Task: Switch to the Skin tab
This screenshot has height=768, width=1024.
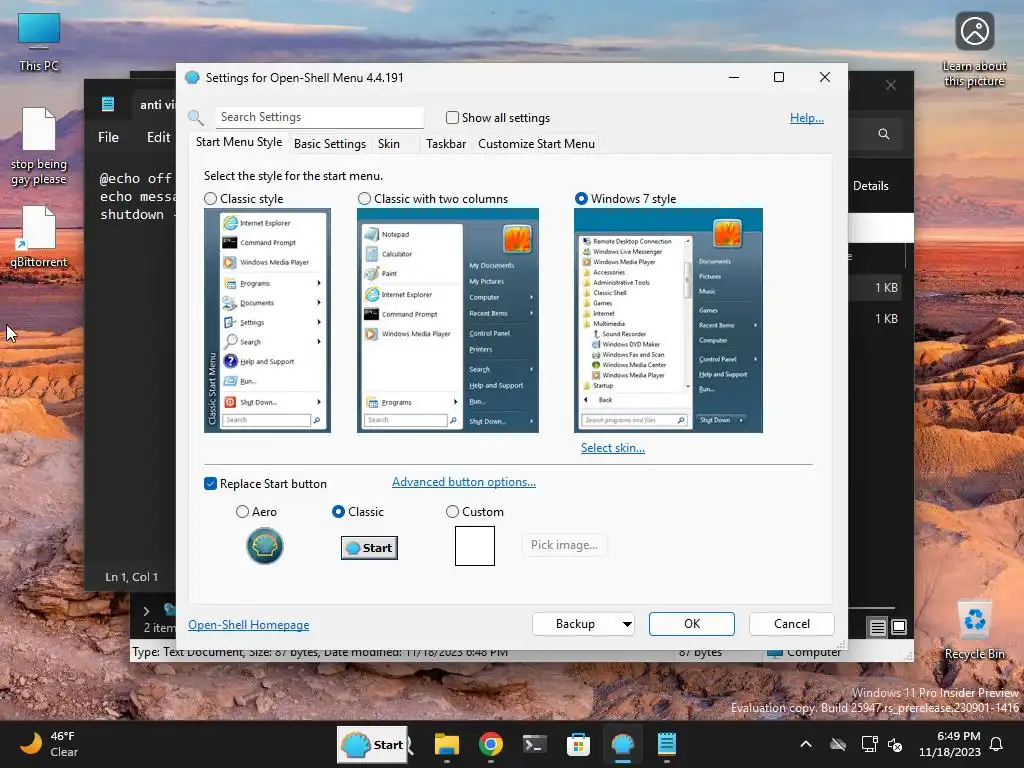Action: [389, 144]
